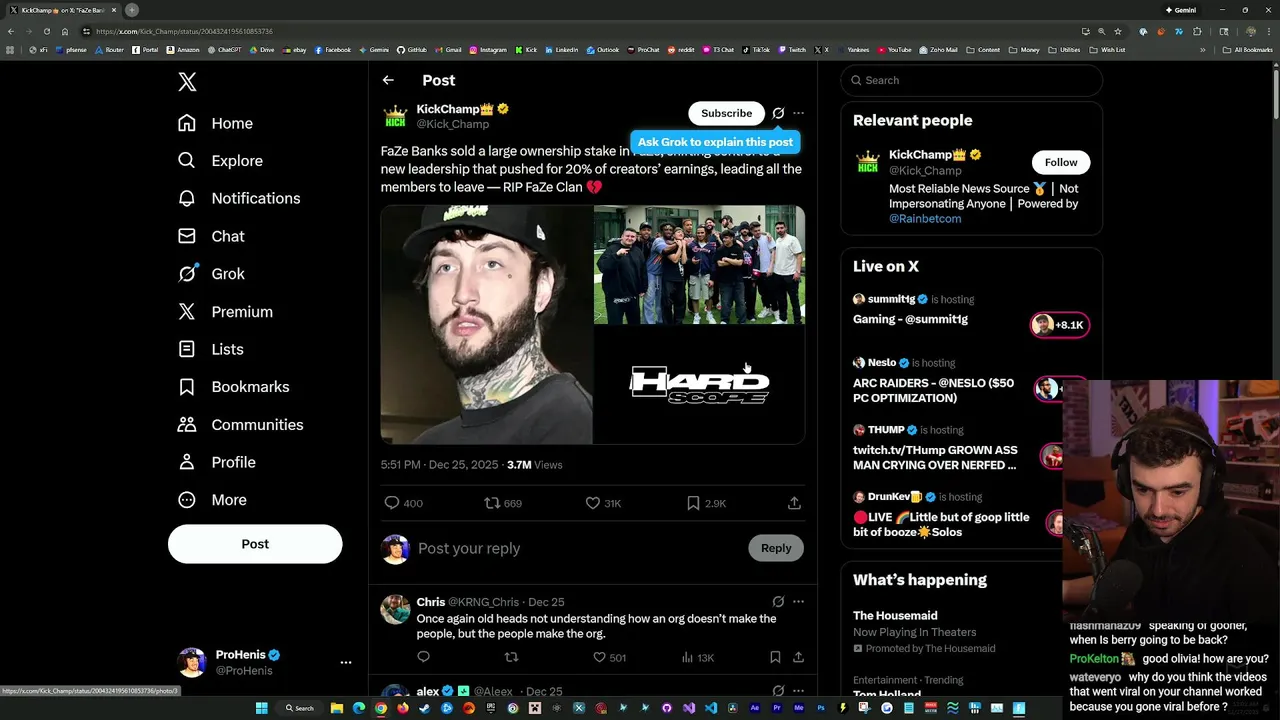
Task: Click the back arrow beside Post heading
Action: click(388, 80)
